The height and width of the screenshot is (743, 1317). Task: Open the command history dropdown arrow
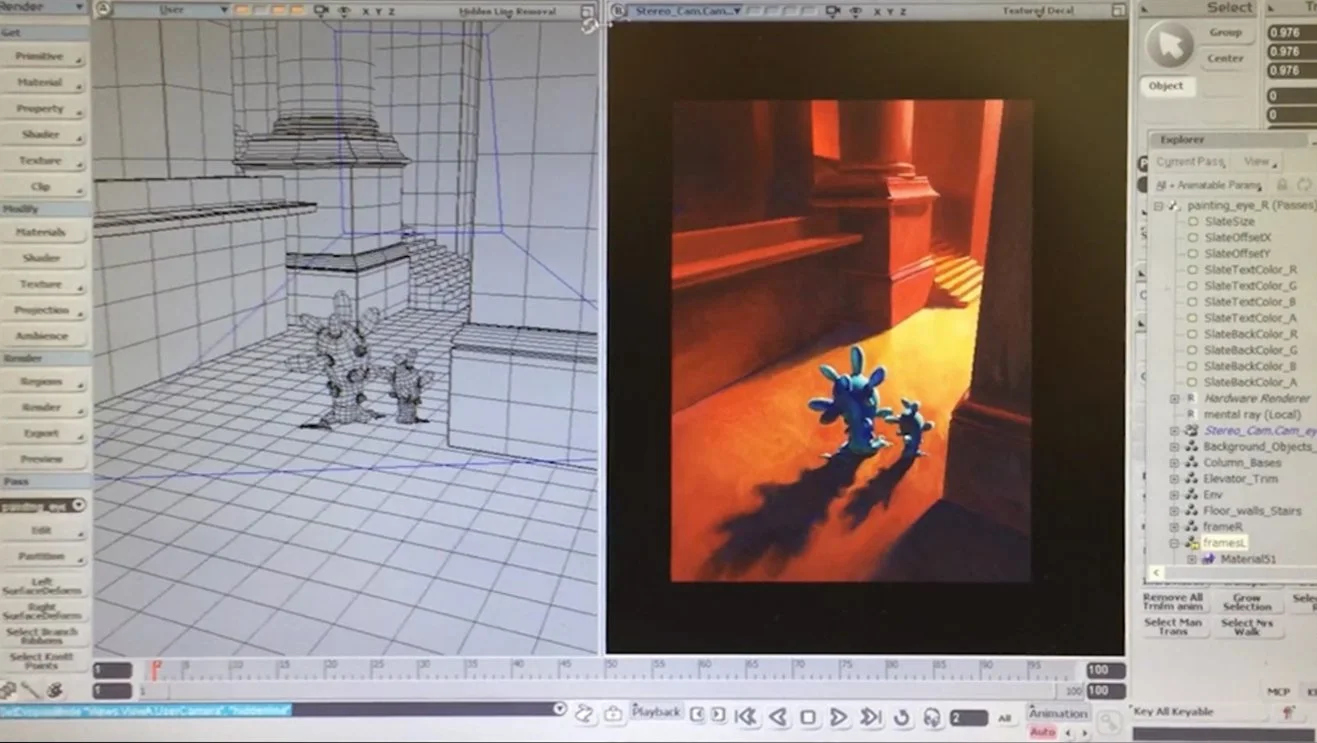click(x=559, y=709)
